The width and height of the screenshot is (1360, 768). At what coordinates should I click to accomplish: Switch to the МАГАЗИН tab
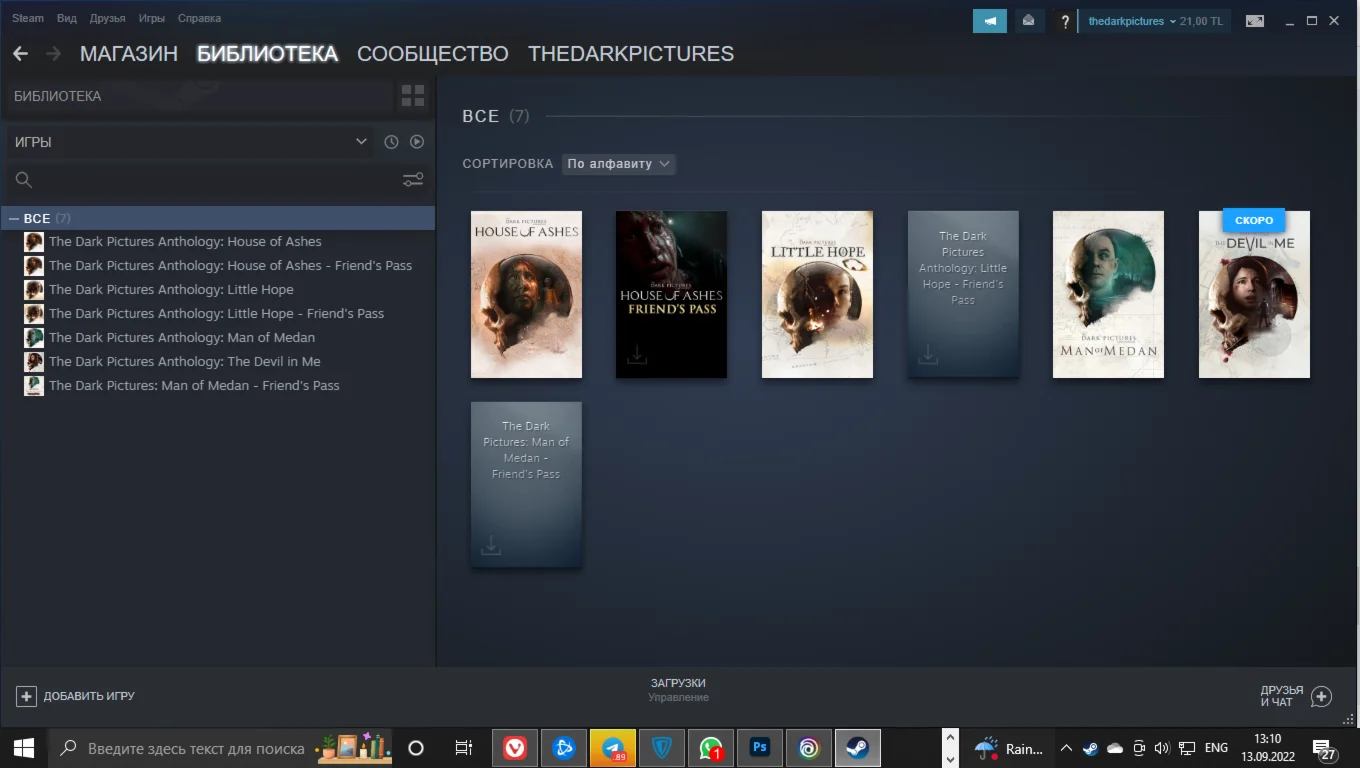pos(128,54)
